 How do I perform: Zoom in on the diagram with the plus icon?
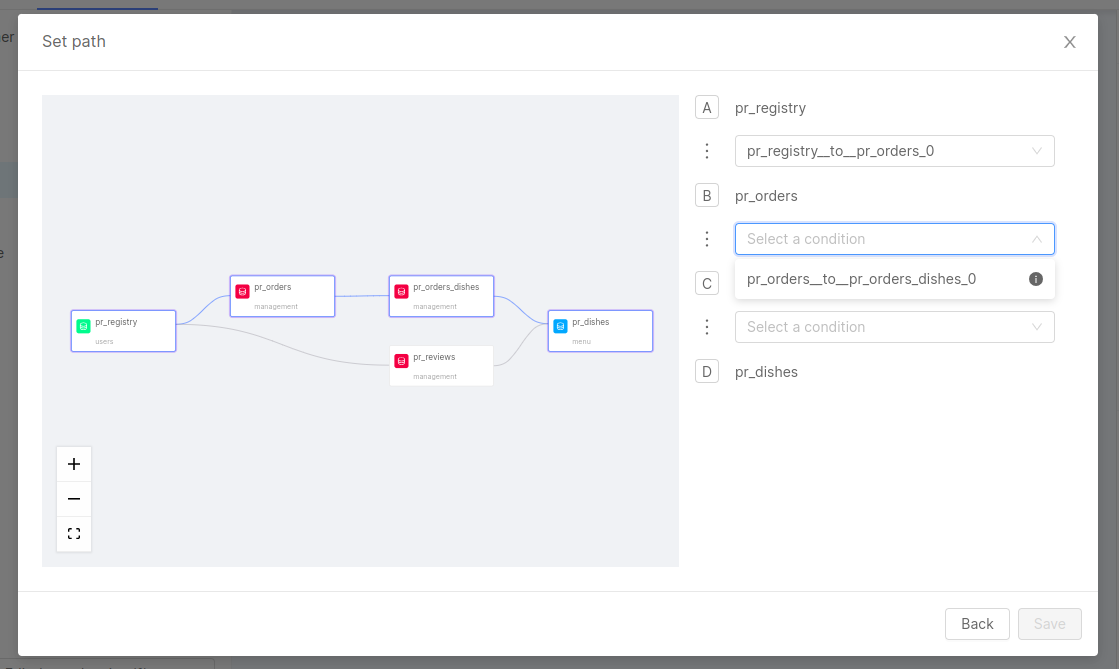pos(73,463)
